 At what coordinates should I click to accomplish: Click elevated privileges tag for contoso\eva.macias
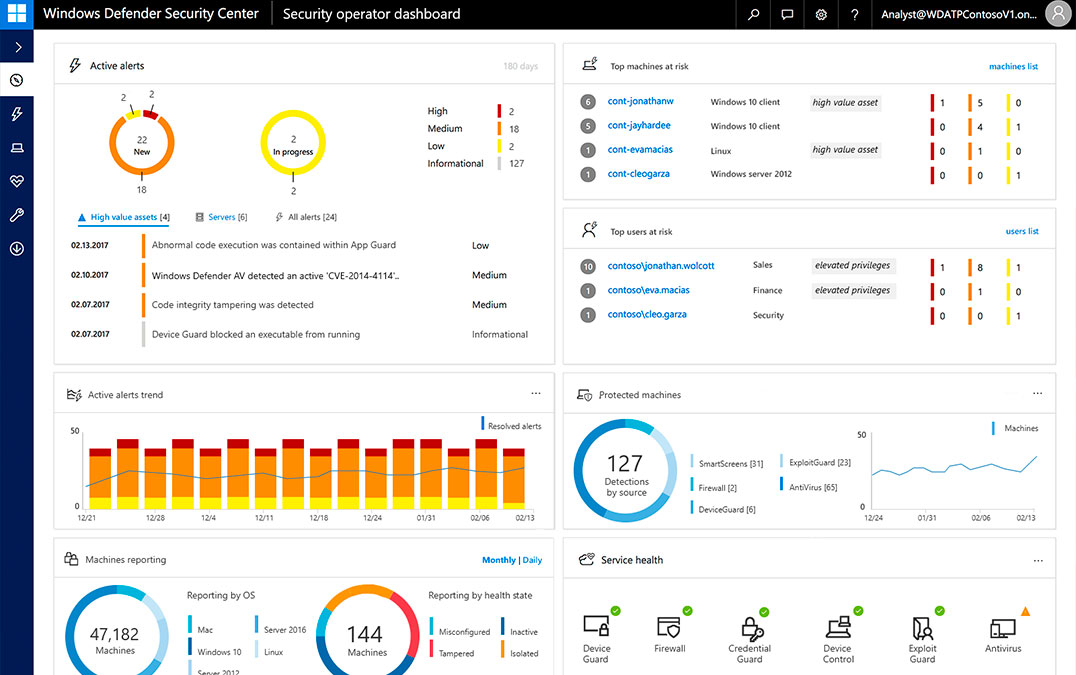(852, 290)
